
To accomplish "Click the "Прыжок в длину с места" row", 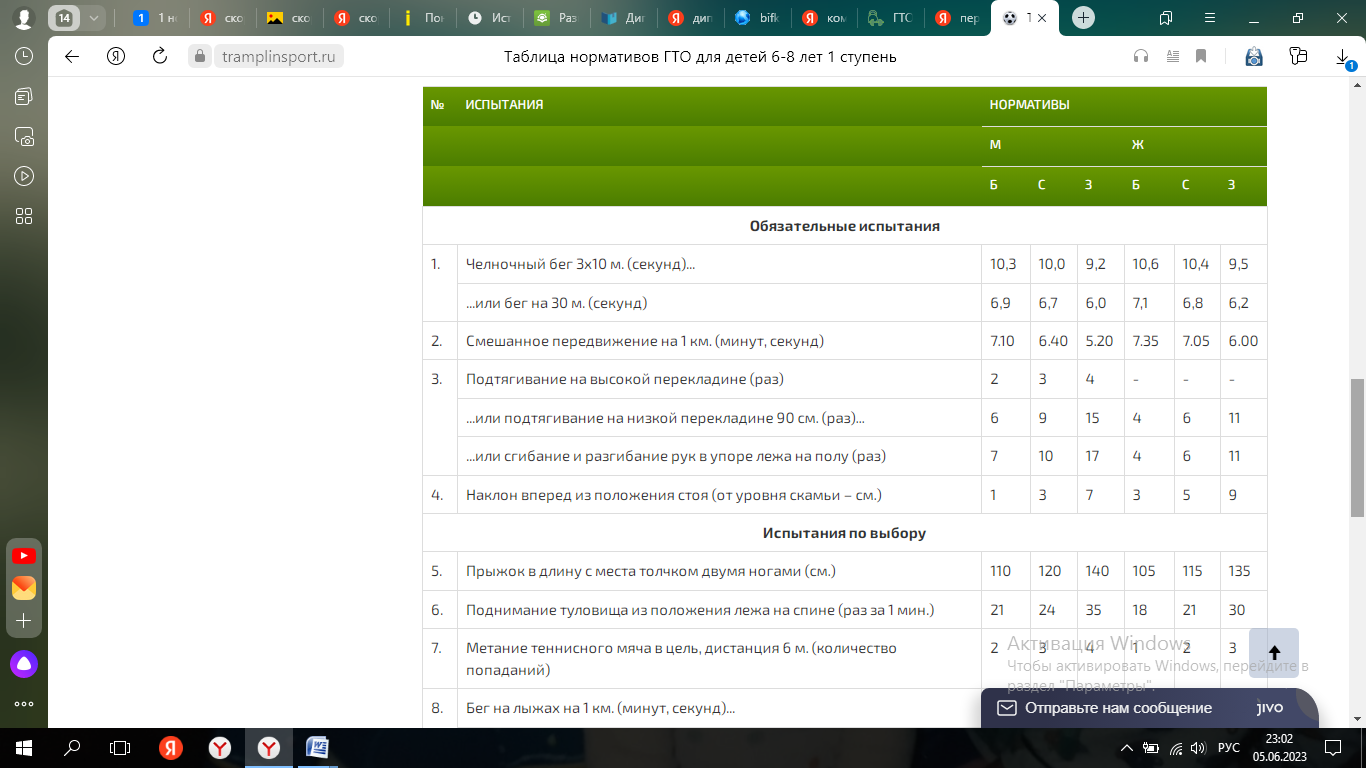I will click(845, 571).
